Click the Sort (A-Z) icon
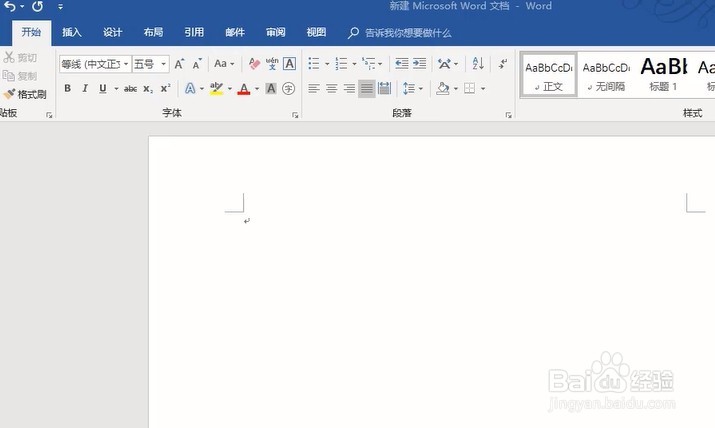 pyautogui.click(x=477, y=64)
